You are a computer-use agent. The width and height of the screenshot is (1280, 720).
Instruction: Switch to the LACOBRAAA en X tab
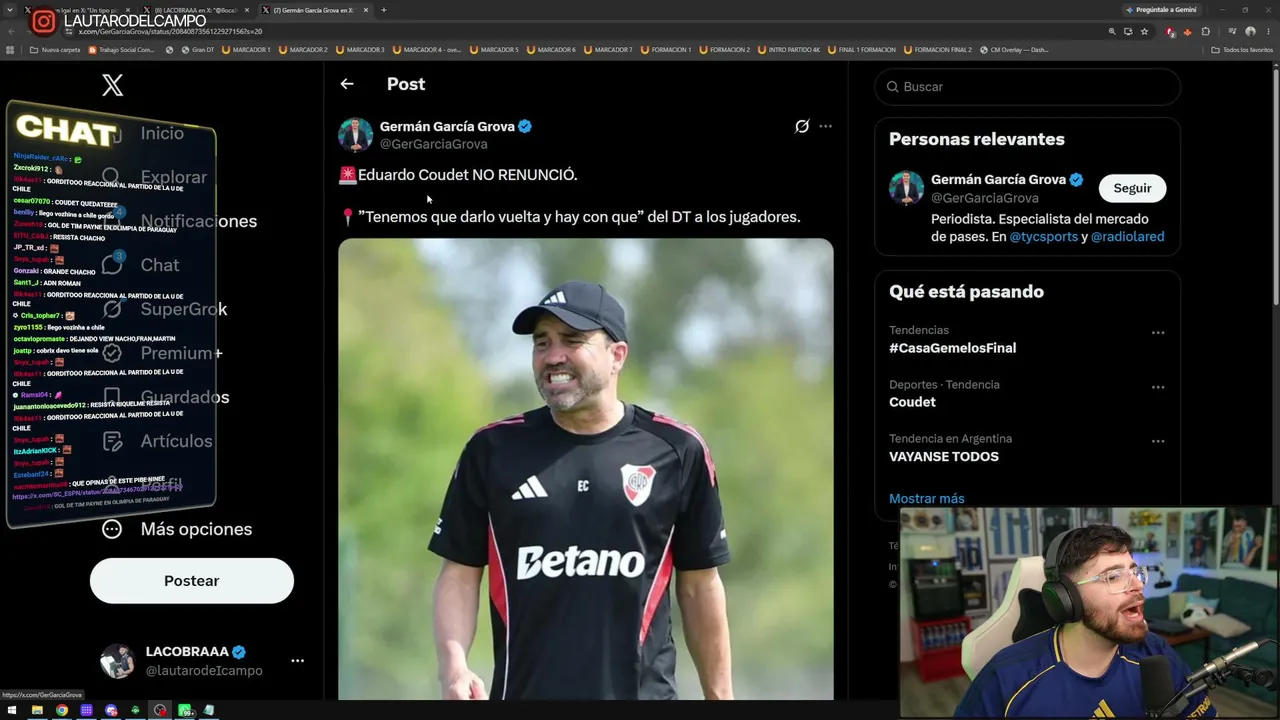[x=195, y=10]
